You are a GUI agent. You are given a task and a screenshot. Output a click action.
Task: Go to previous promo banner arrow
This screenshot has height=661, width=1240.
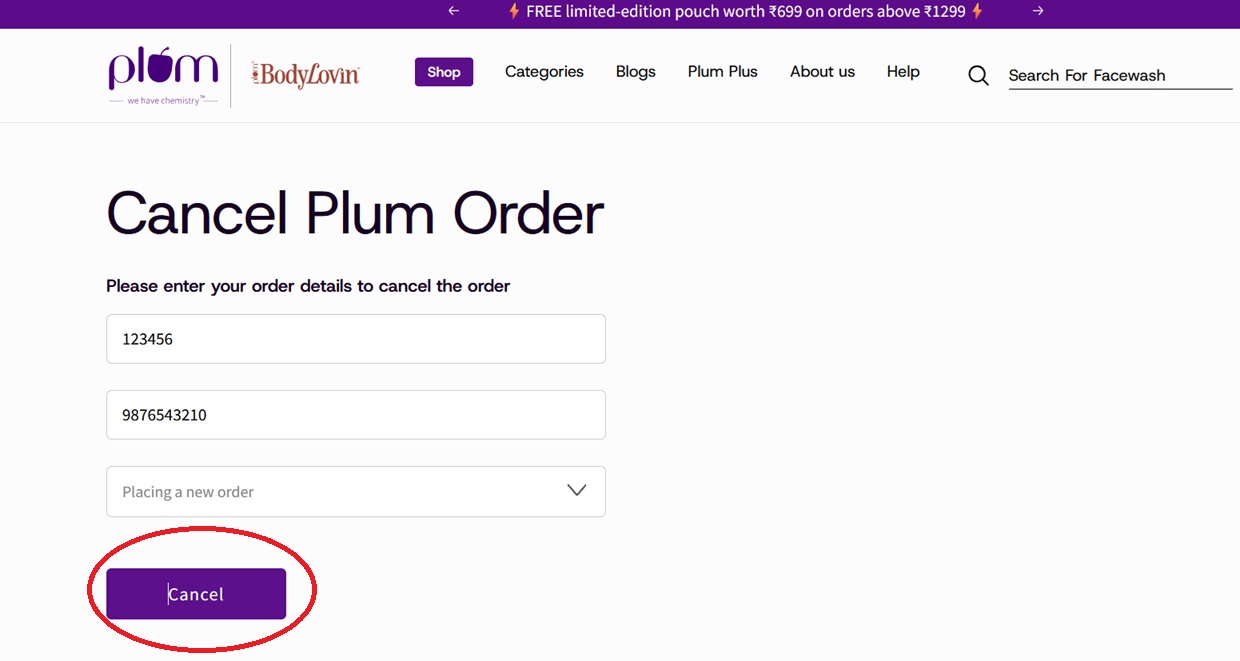pos(454,11)
